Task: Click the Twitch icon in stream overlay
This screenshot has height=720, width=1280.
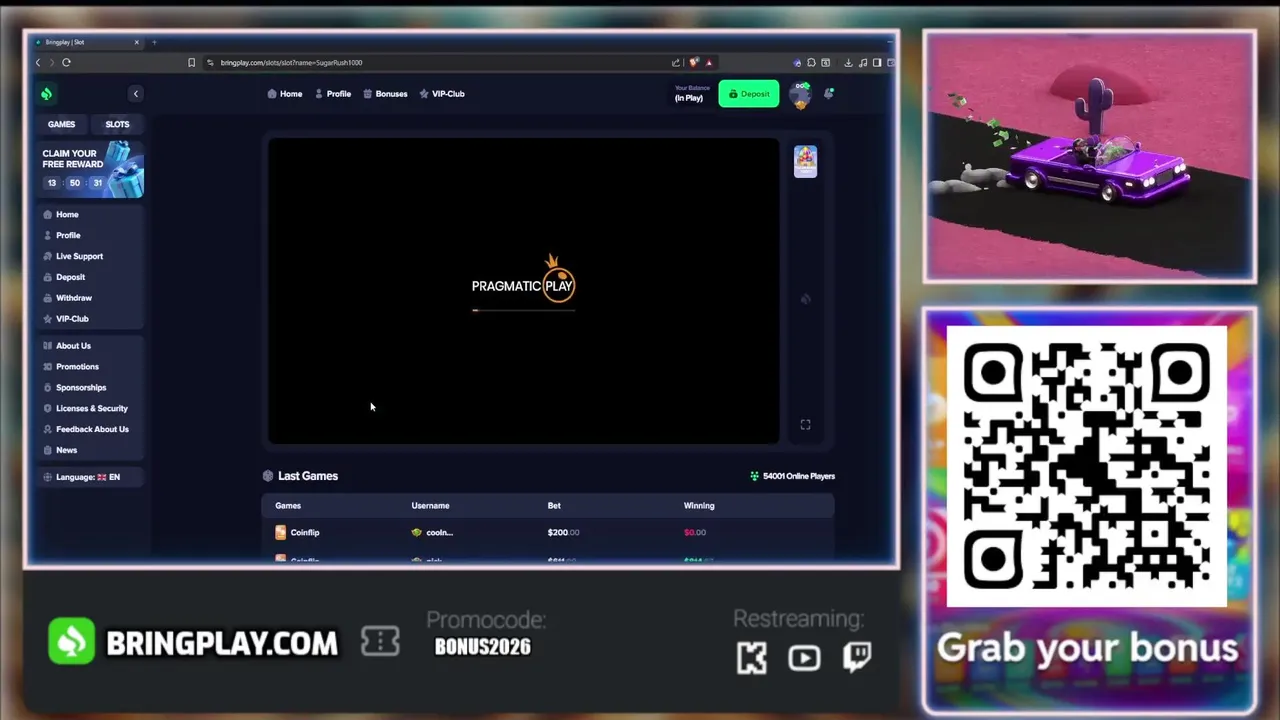Action: point(857,656)
